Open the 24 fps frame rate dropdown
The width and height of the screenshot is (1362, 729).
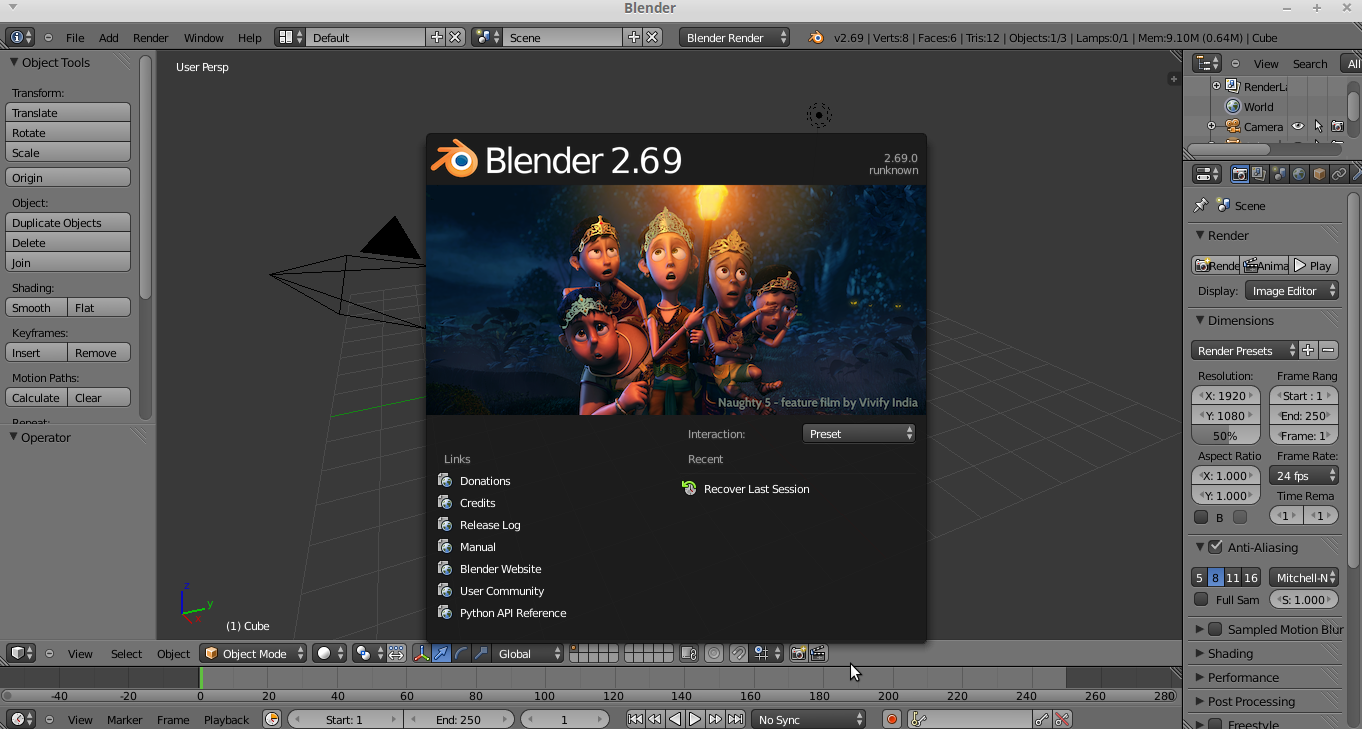coord(1304,476)
